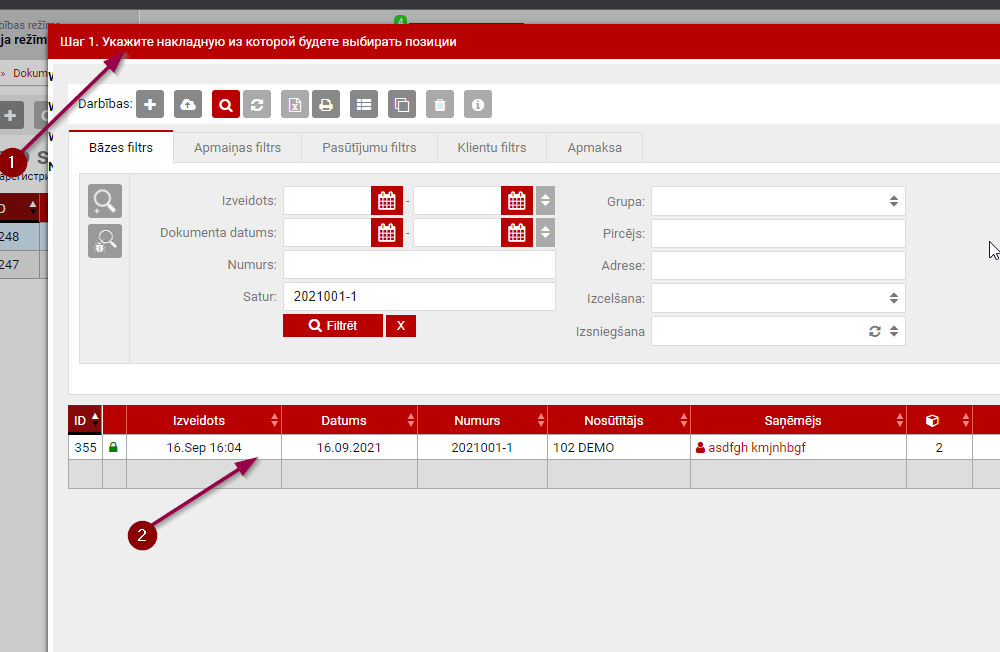Toggle the list view icon in toolbar
The image size is (1000, 652).
click(364, 104)
